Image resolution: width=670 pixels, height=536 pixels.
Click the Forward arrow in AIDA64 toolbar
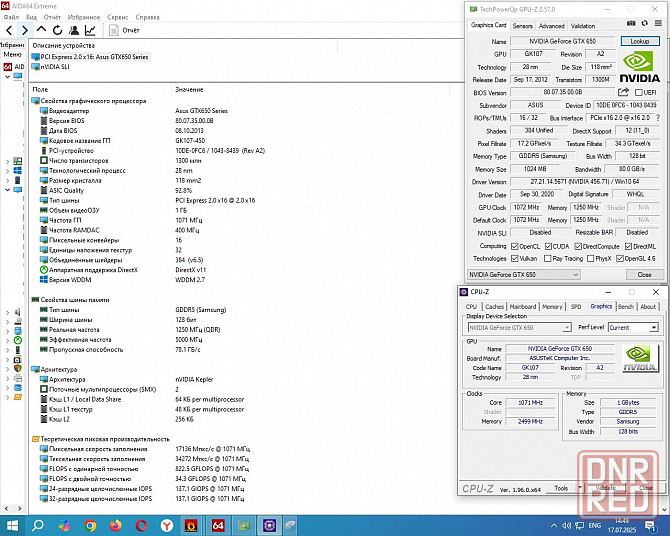coord(24,31)
